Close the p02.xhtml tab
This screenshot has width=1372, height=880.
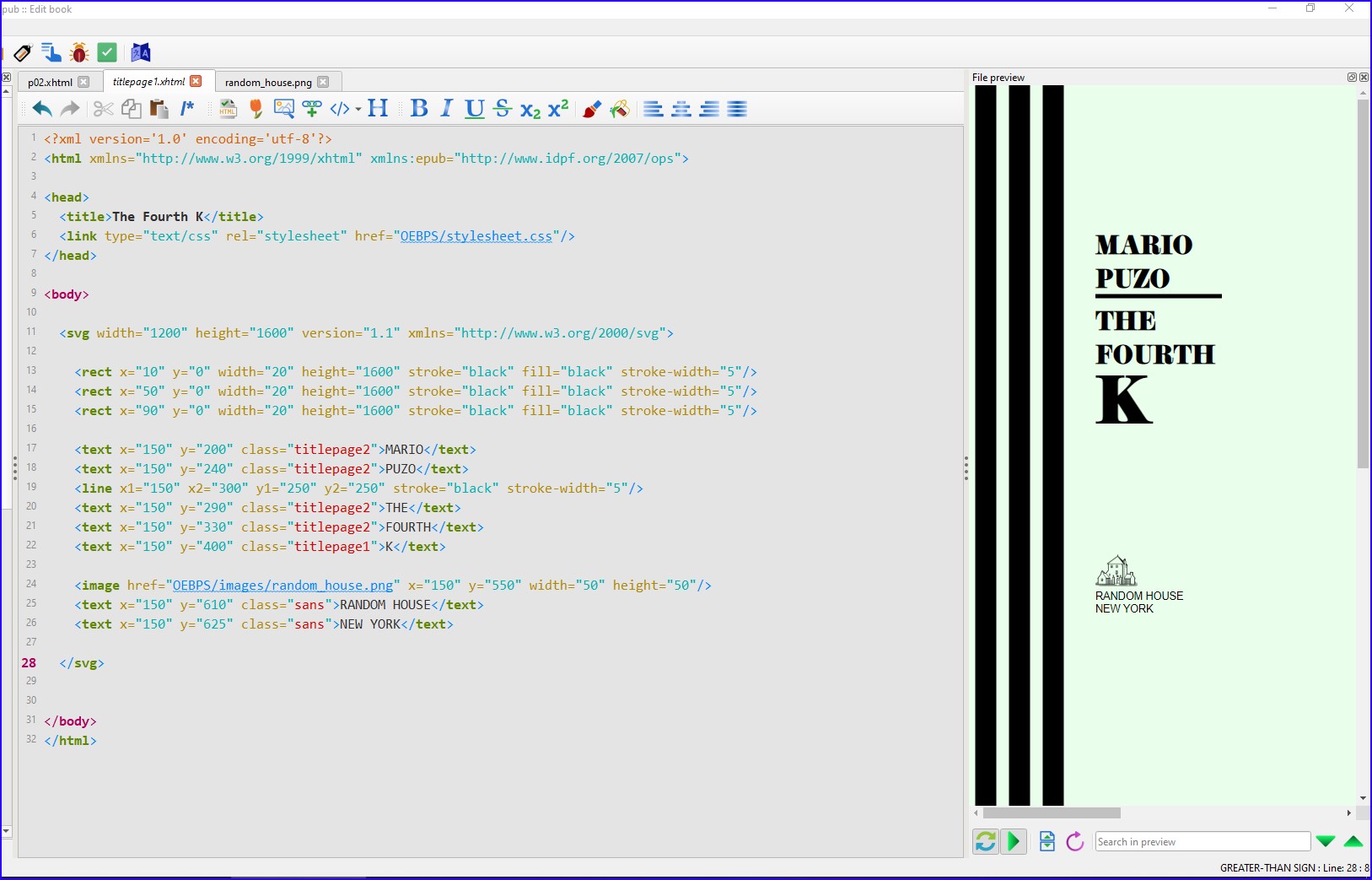(83, 82)
